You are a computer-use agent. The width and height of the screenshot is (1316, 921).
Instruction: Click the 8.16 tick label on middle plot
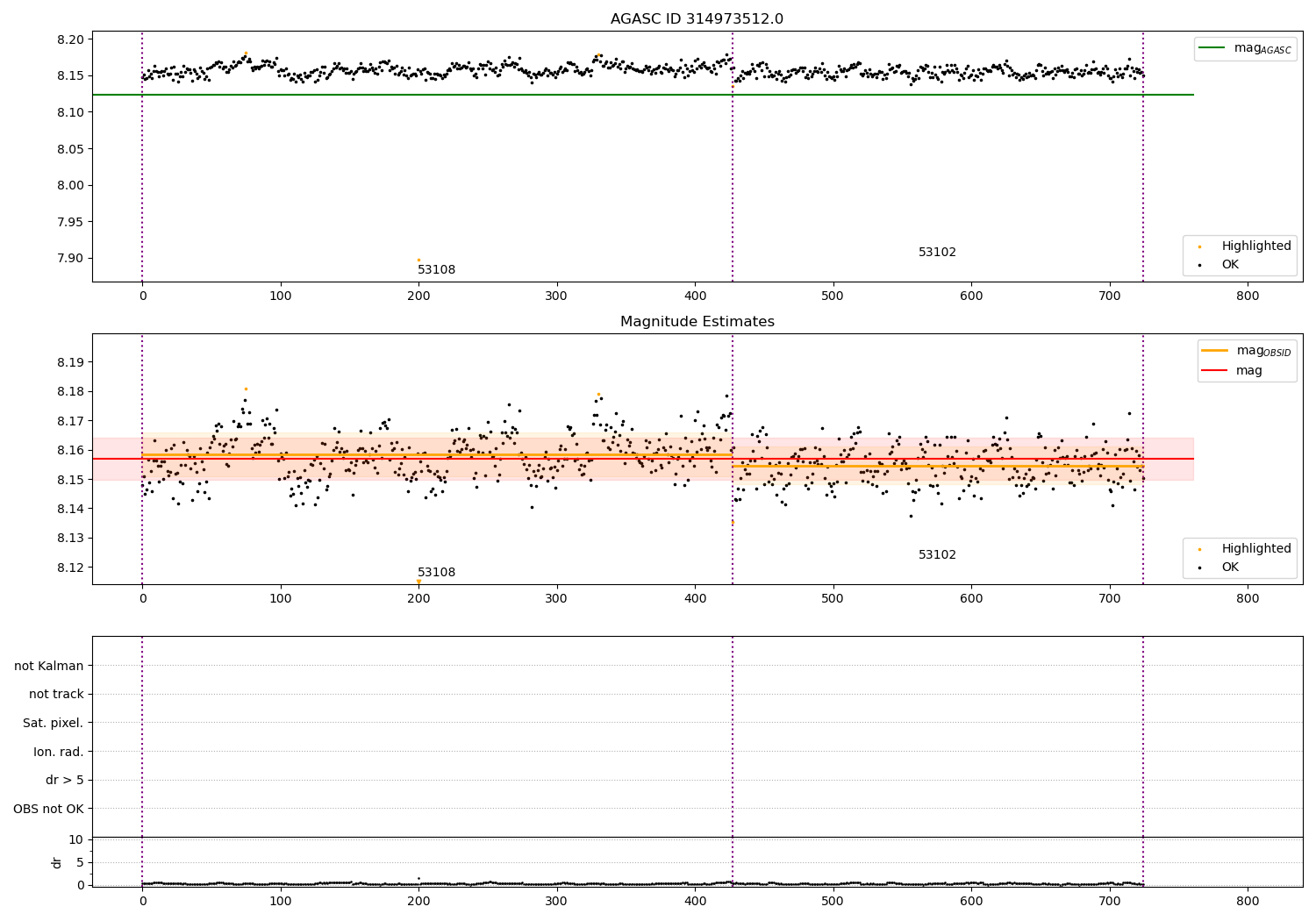coord(72,450)
